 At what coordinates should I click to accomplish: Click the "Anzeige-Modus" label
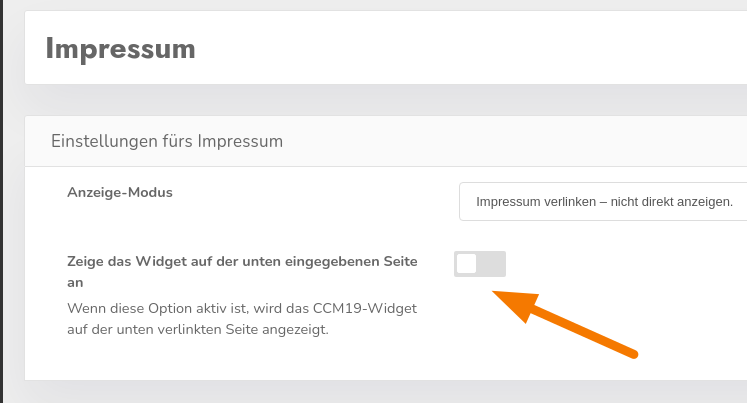pos(120,192)
